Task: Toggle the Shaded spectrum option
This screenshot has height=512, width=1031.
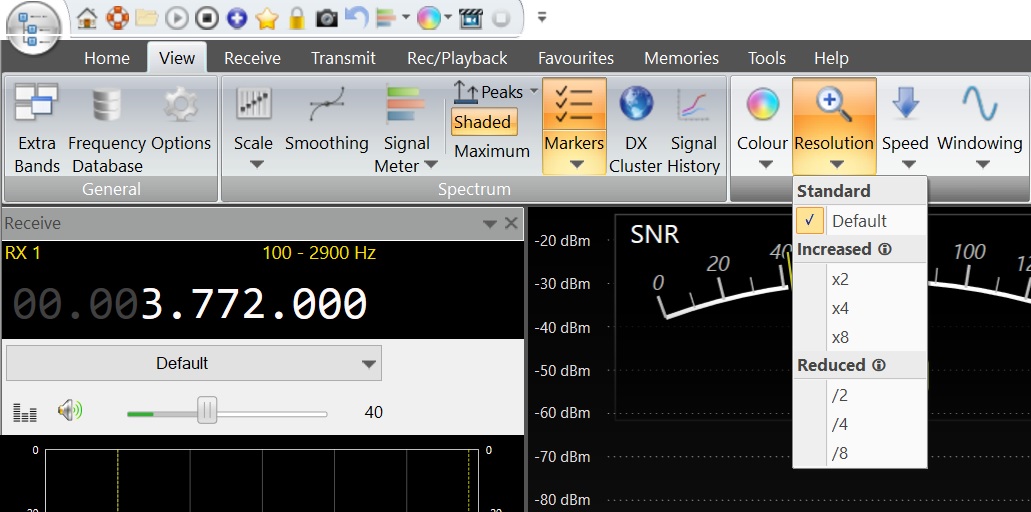Action: click(482, 122)
